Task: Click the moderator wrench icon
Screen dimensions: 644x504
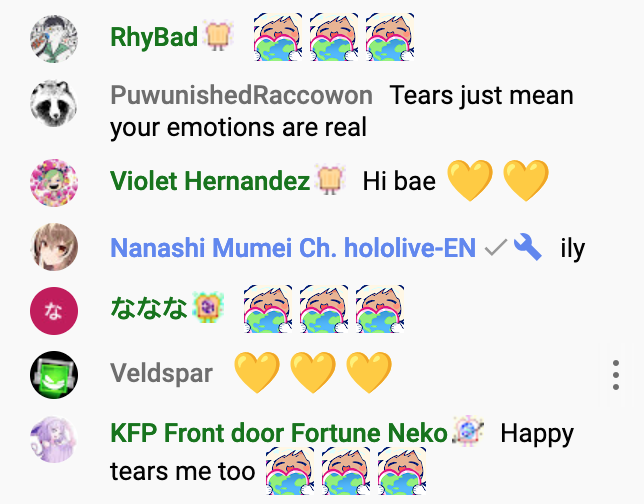Action: tap(528, 247)
